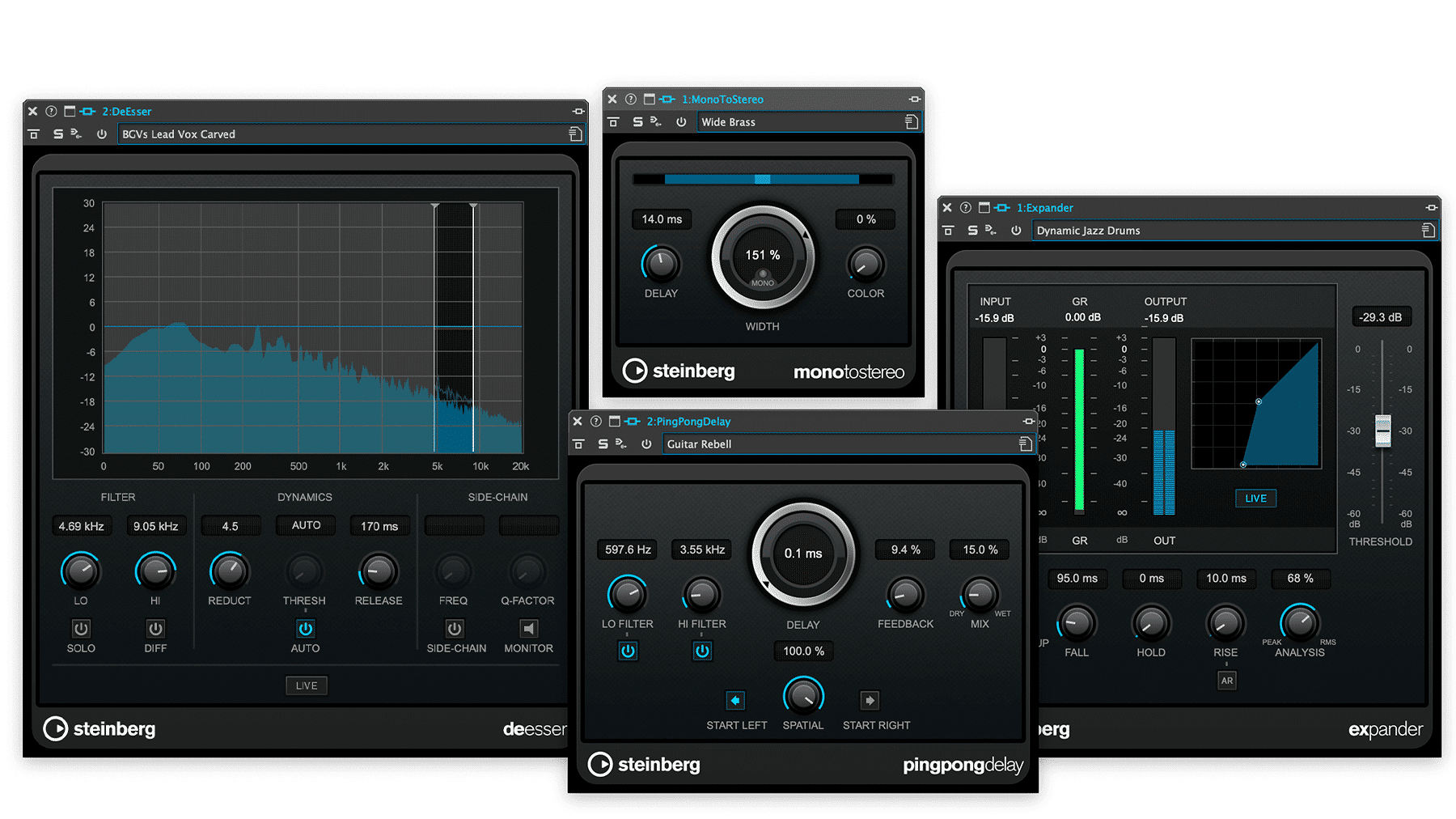Click the Start Right arrow icon in PingPongDelay
1456x819 pixels.
(870, 699)
